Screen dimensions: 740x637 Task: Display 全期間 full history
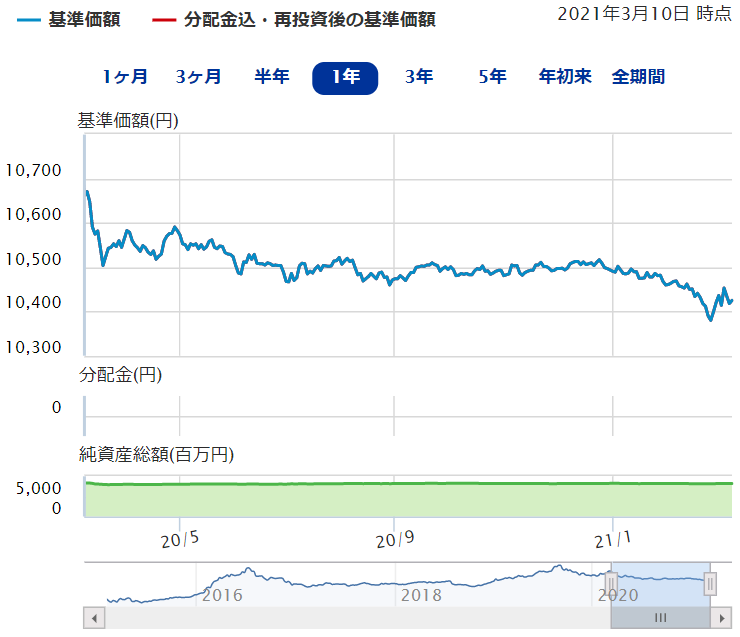639,77
